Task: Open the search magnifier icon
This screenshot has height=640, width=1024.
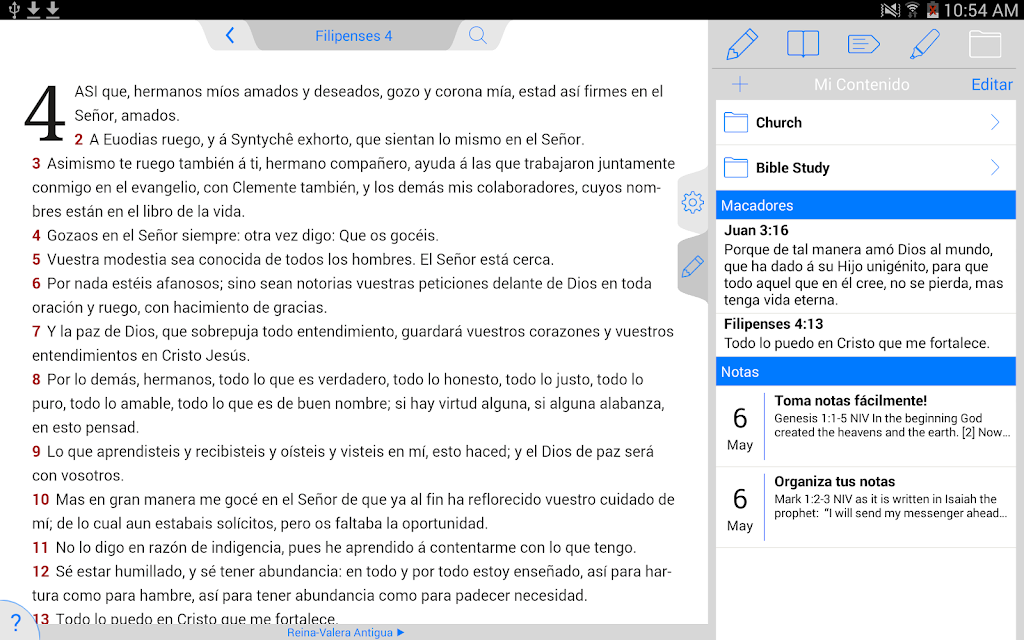Action: (478, 35)
